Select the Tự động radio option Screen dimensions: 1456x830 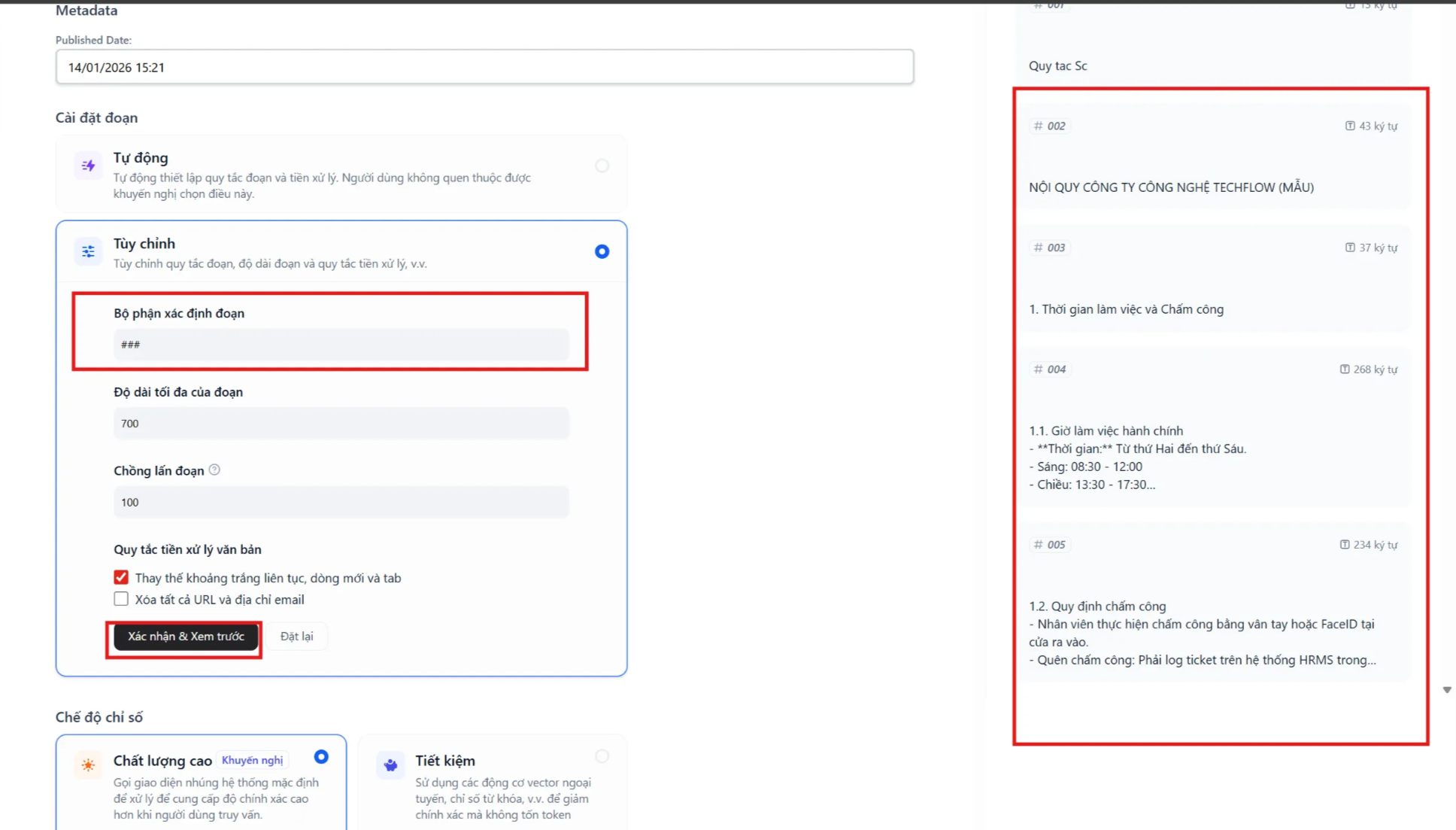click(602, 166)
